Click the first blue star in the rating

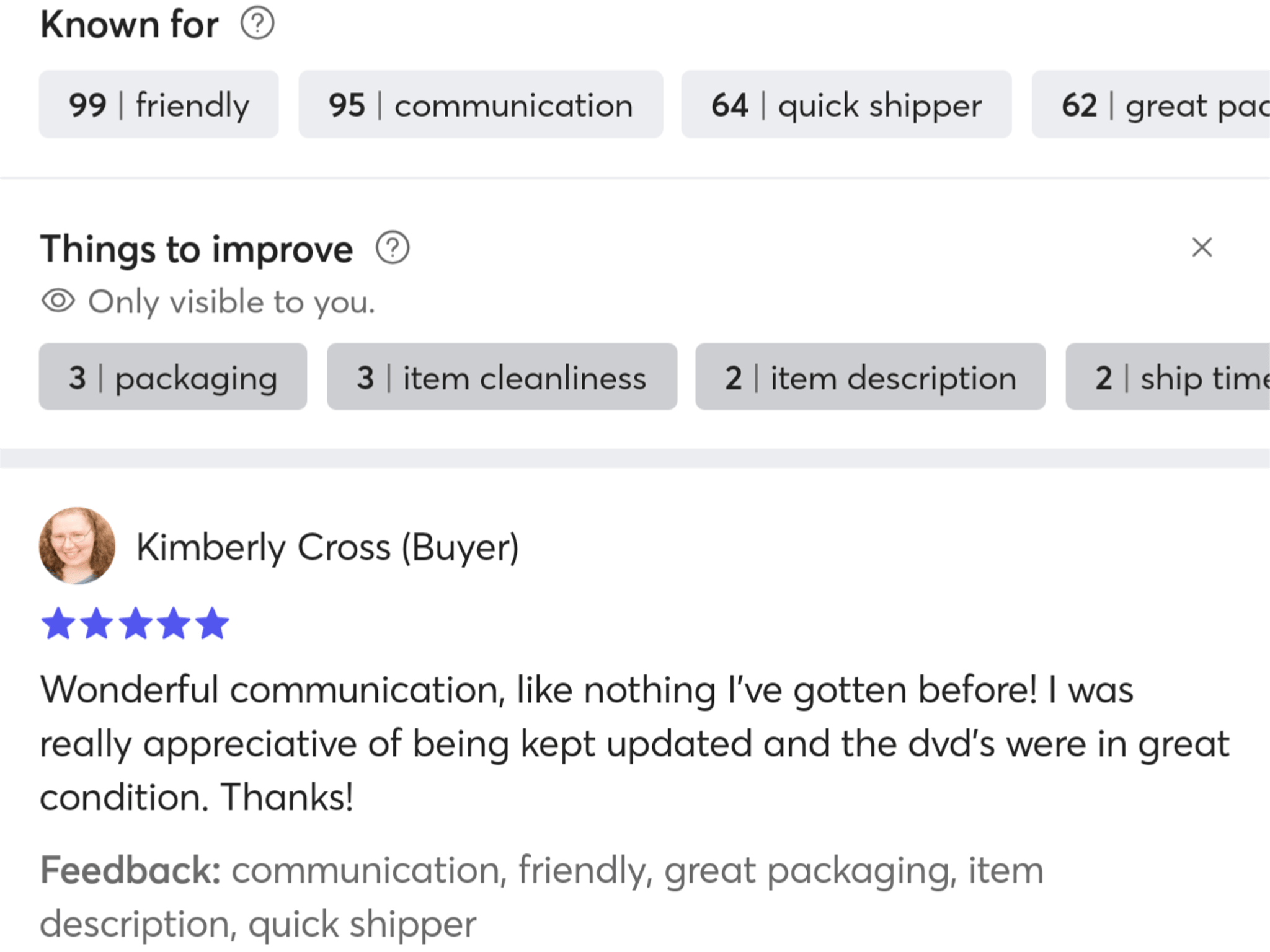click(x=58, y=624)
